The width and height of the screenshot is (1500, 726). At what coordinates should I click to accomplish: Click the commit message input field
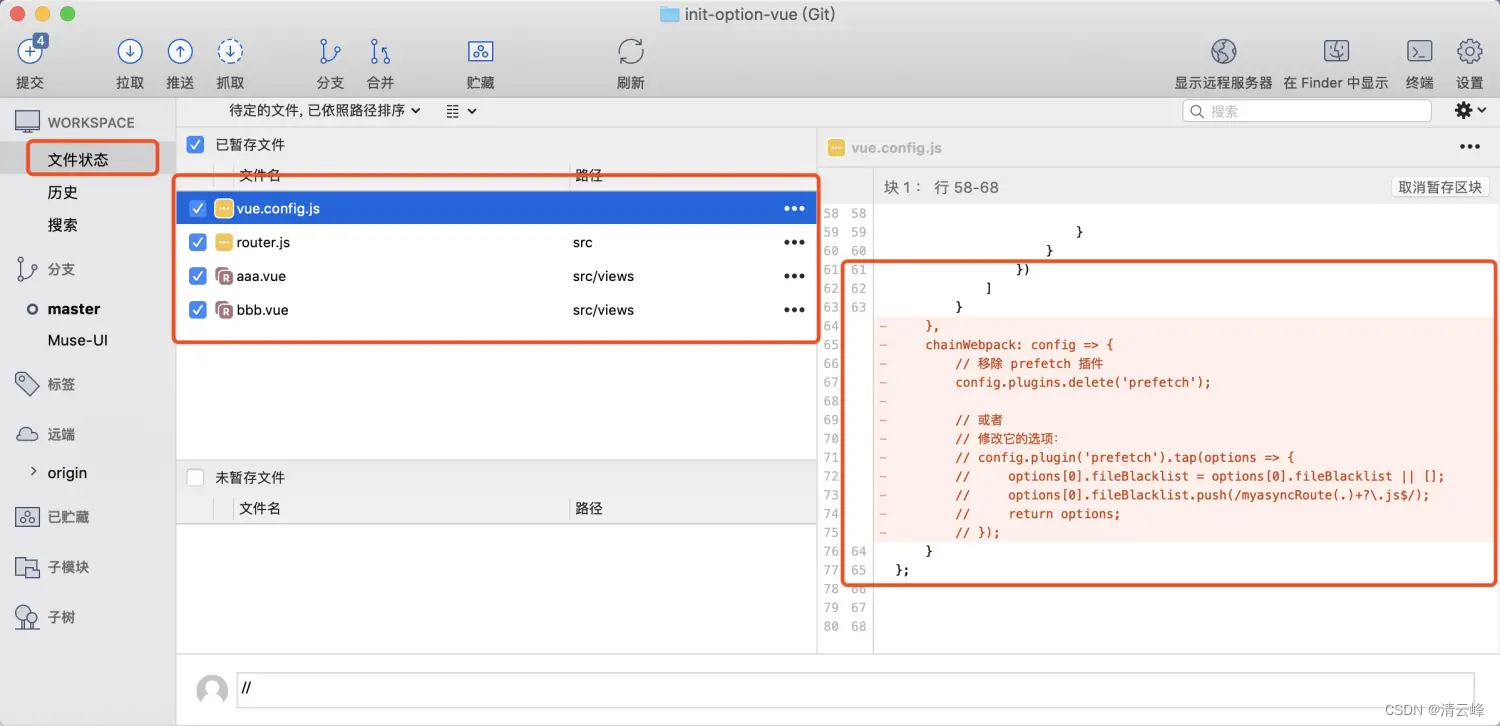pyautogui.click(x=854, y=690)
